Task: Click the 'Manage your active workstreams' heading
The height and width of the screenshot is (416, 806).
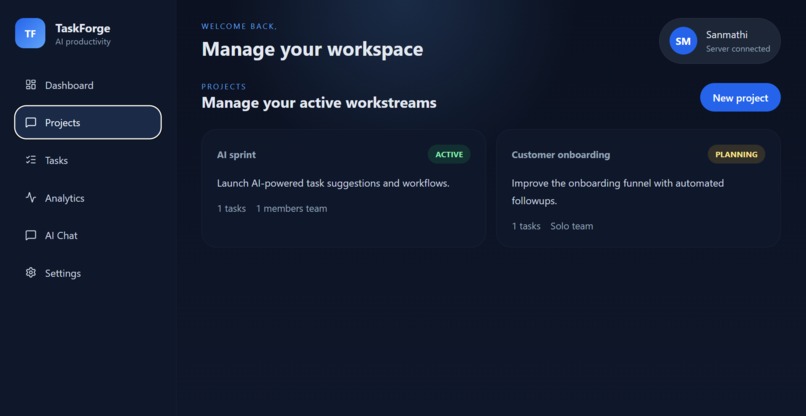Action: 319,103
